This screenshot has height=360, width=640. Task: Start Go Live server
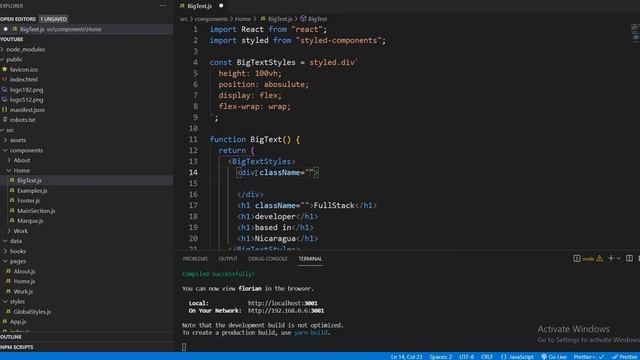click(554, 357)
